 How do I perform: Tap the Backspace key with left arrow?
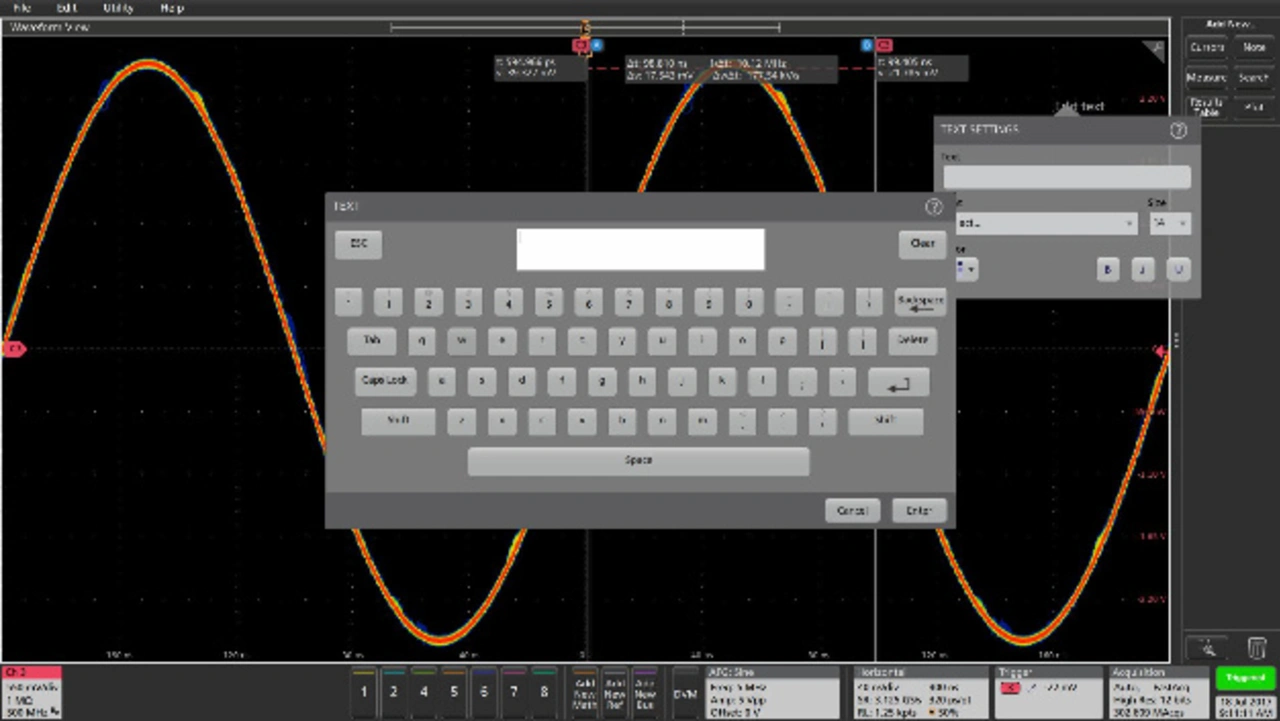coord(920,303)
